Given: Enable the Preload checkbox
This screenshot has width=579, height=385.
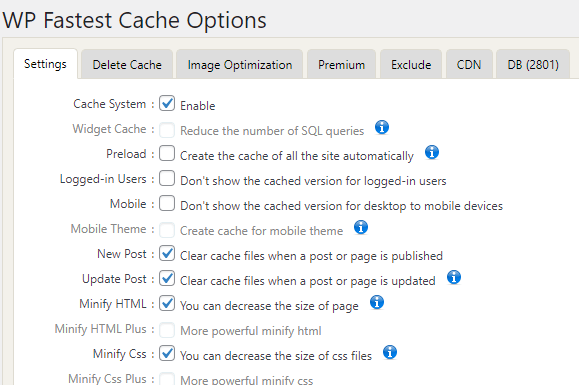Looking at the screenshot, I should pyautogui.click(x=167, y=153).
